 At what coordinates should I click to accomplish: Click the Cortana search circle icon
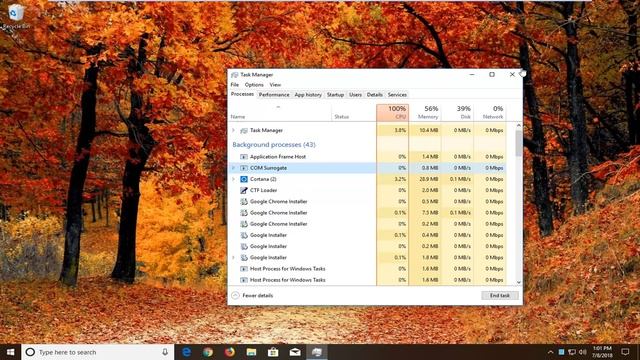(30, 352)
